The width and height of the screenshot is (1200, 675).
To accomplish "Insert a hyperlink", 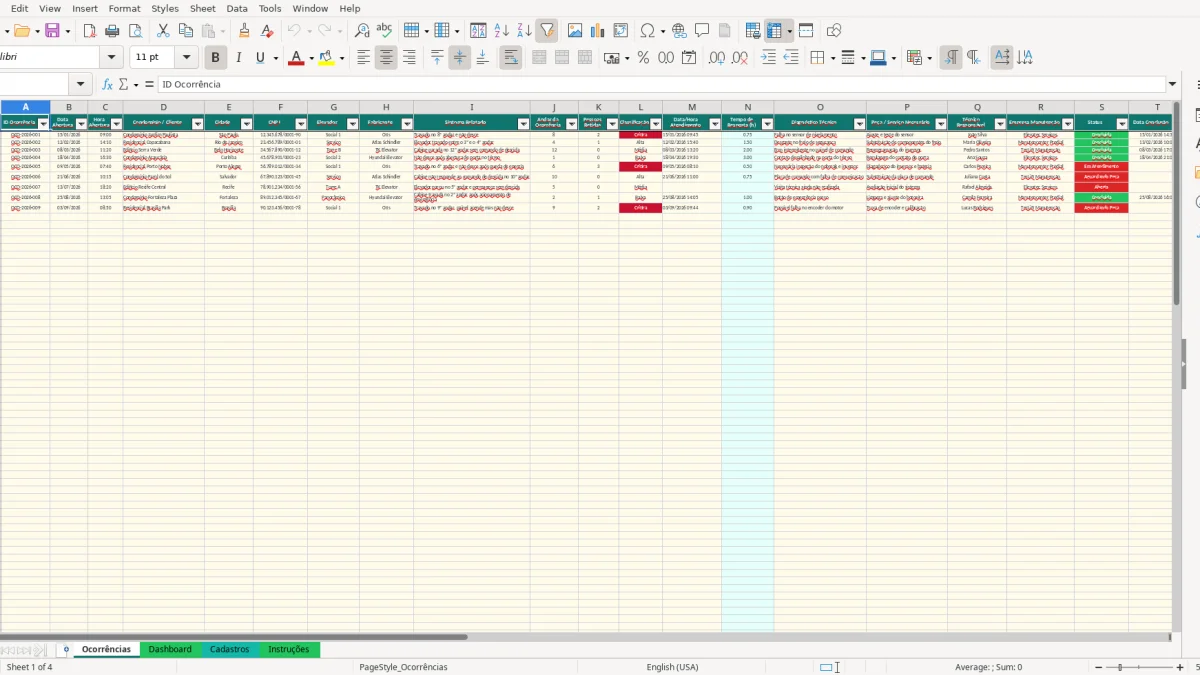I will [680, 31].
